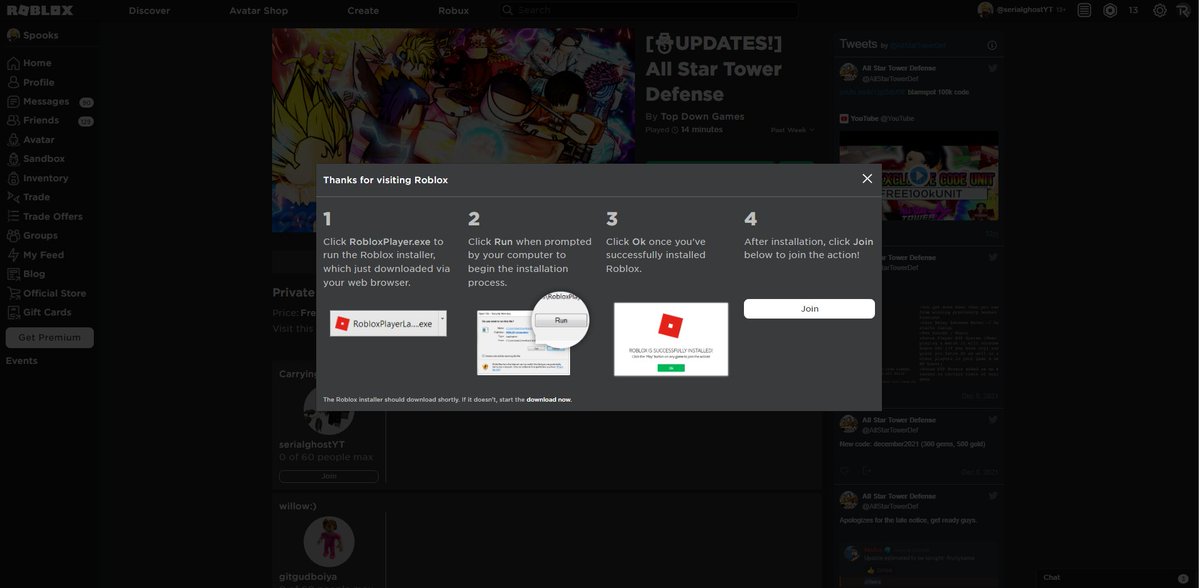Viewport: 1200px width, 588px height.
Task: Click Join under serialghostYT private server
Action: [329, 476]
